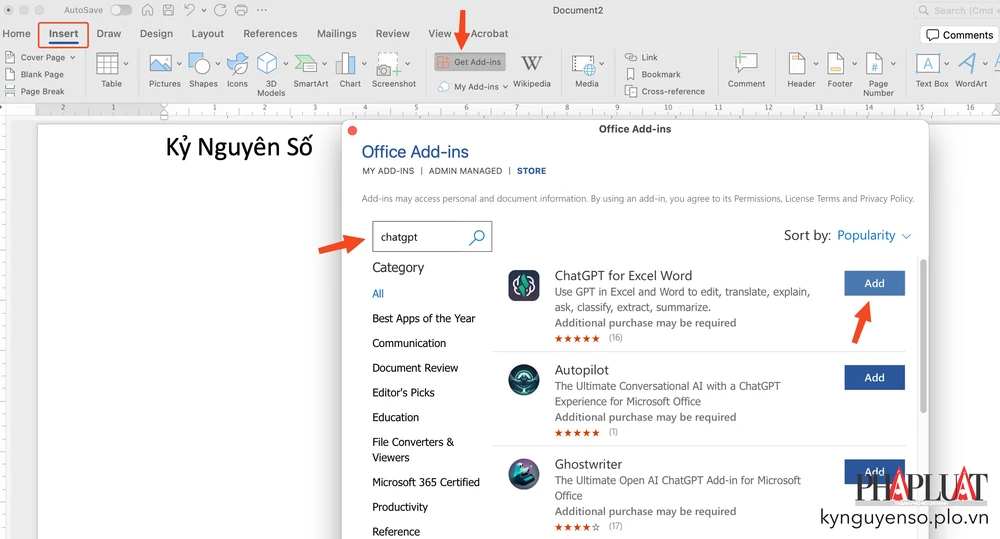
Task: Undo the last action
Action: pos(190,10)
